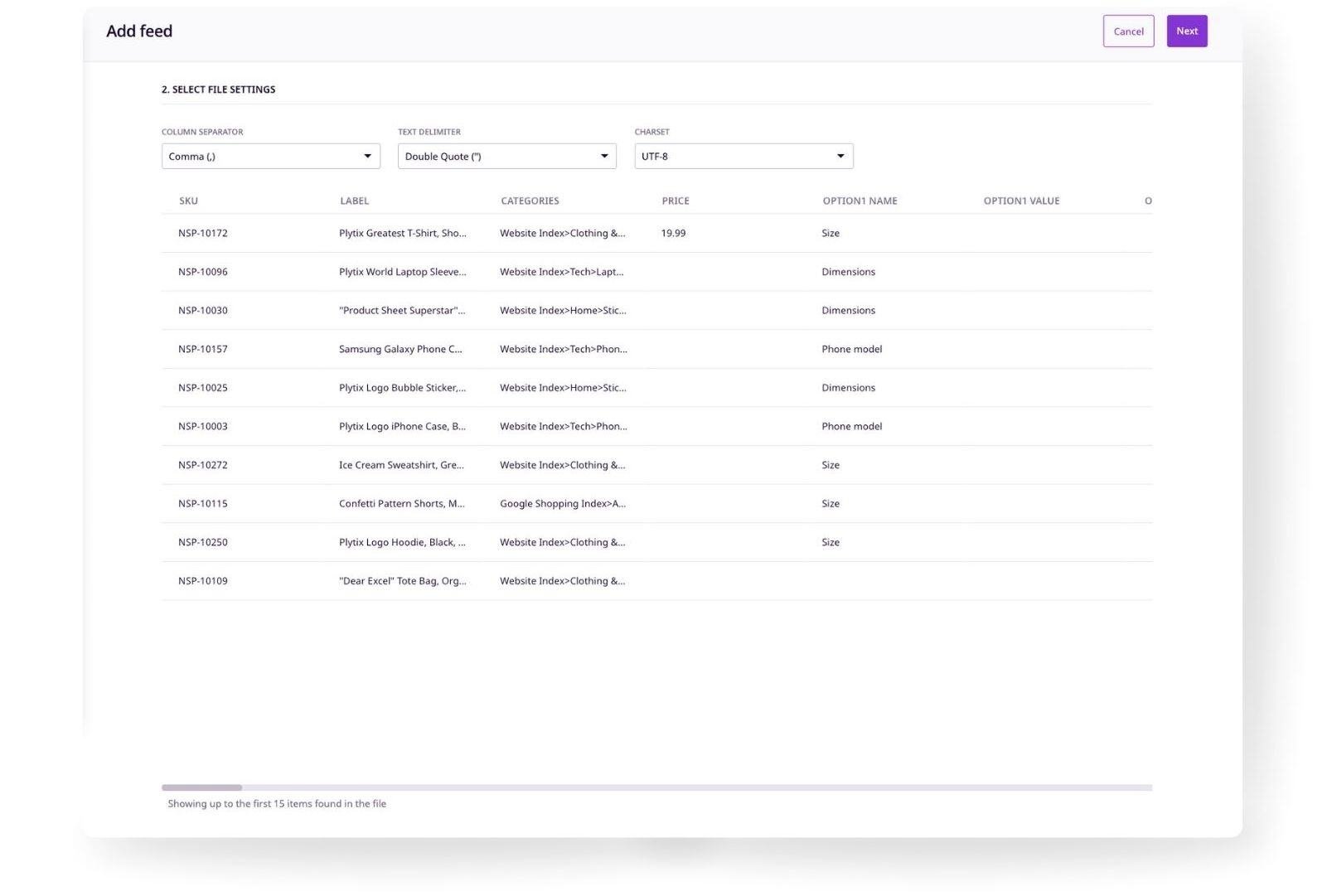Image resolution: width=1327 pixels, height=896 pixels.
Task: Click the Cancel button
Action: click(x=1128, y=31)
